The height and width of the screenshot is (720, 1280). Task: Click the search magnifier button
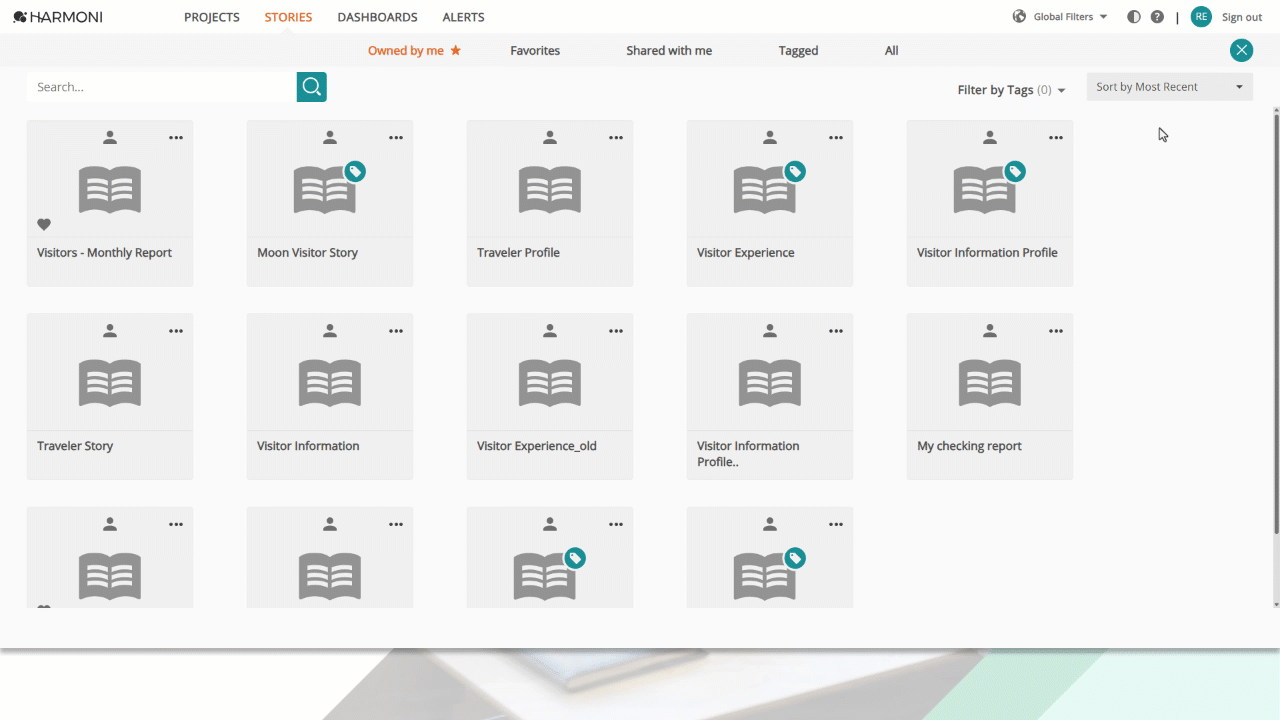312,87
